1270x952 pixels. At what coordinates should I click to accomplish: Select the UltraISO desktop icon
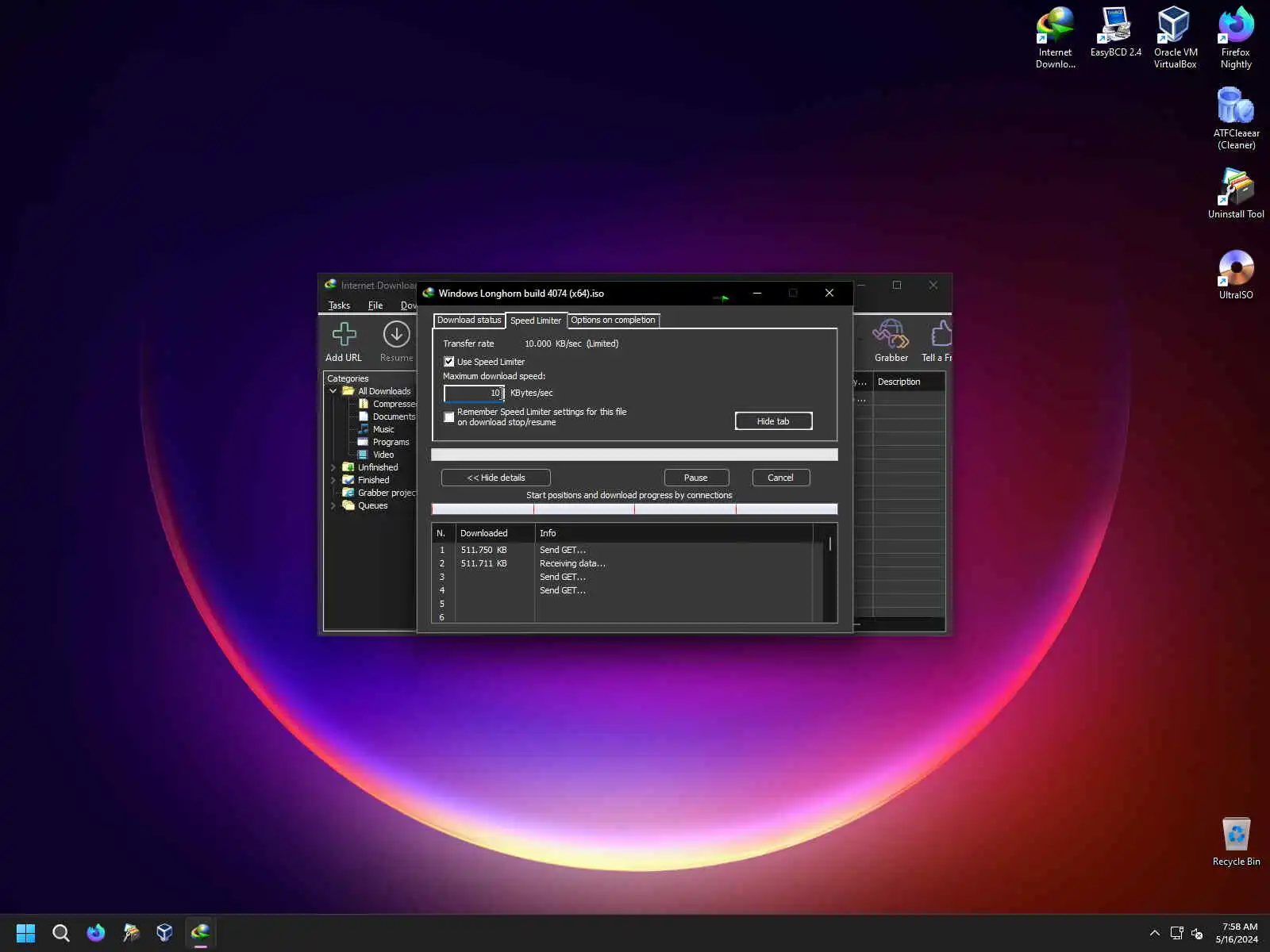[1236, 274]
